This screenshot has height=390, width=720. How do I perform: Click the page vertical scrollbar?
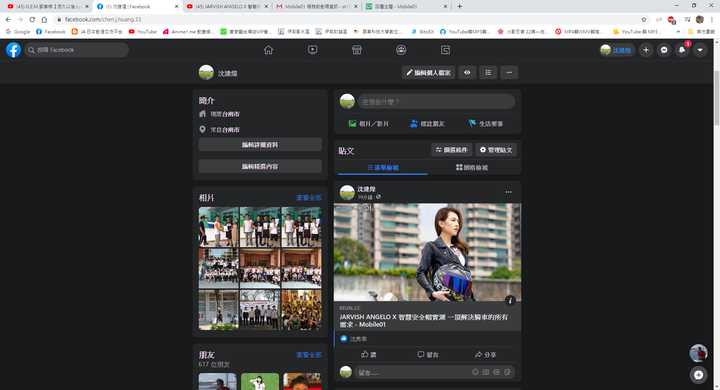pyautogui.click(x=717, y=97)
